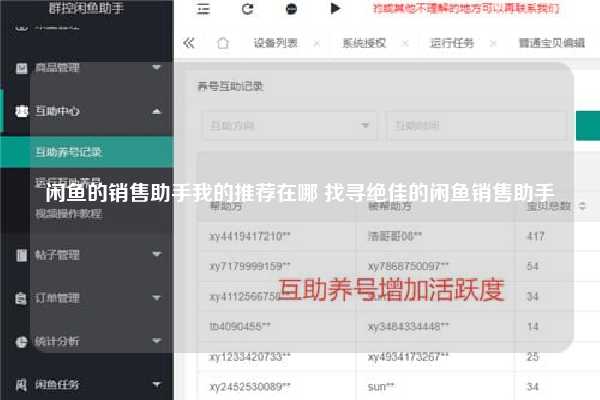The height and width of the screenshot is (400, 600).
Task: Click the 互助中心 sidebar icon
Action: coord(21,111)
